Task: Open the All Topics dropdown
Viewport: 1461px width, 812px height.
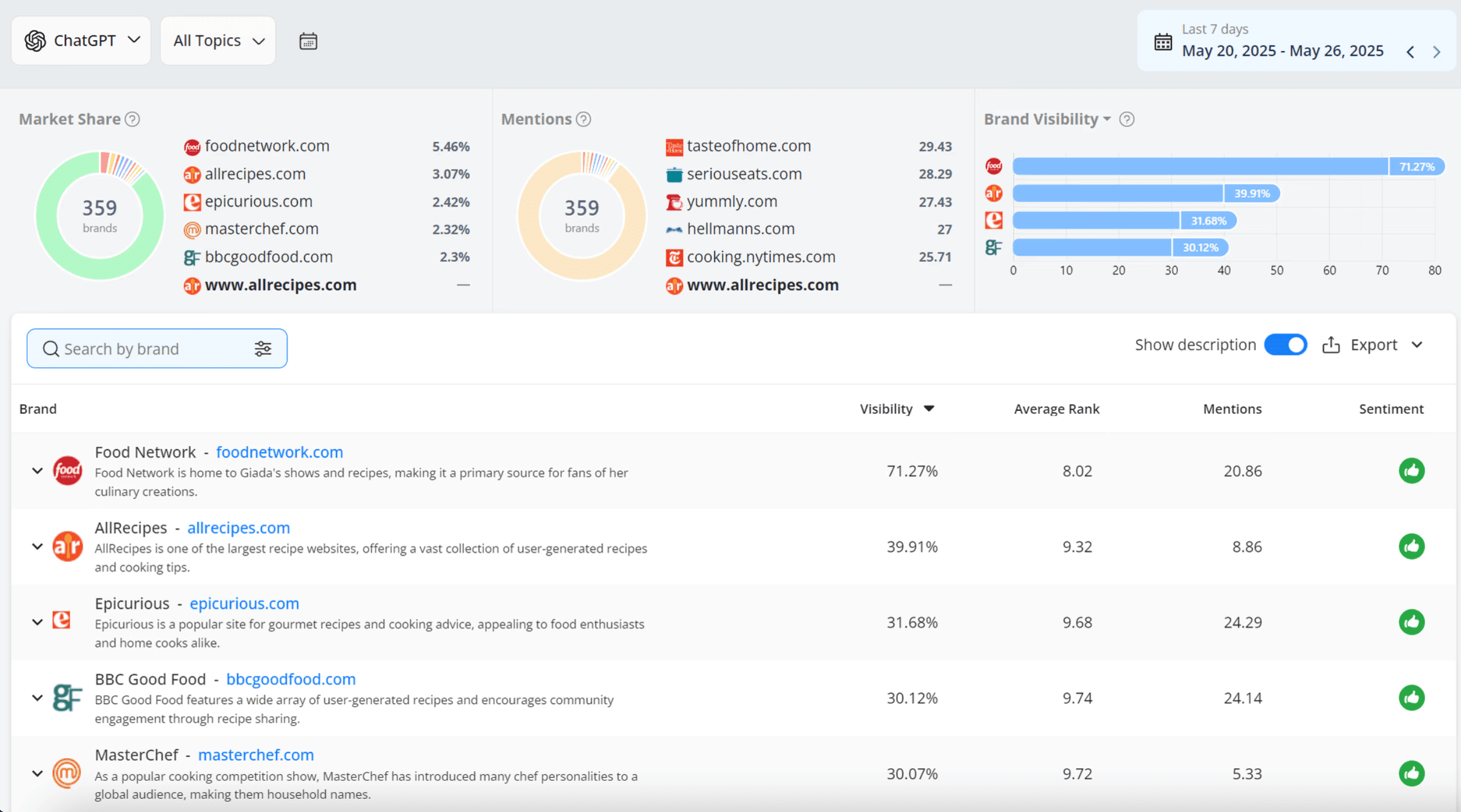Action: tap(218, 41)
